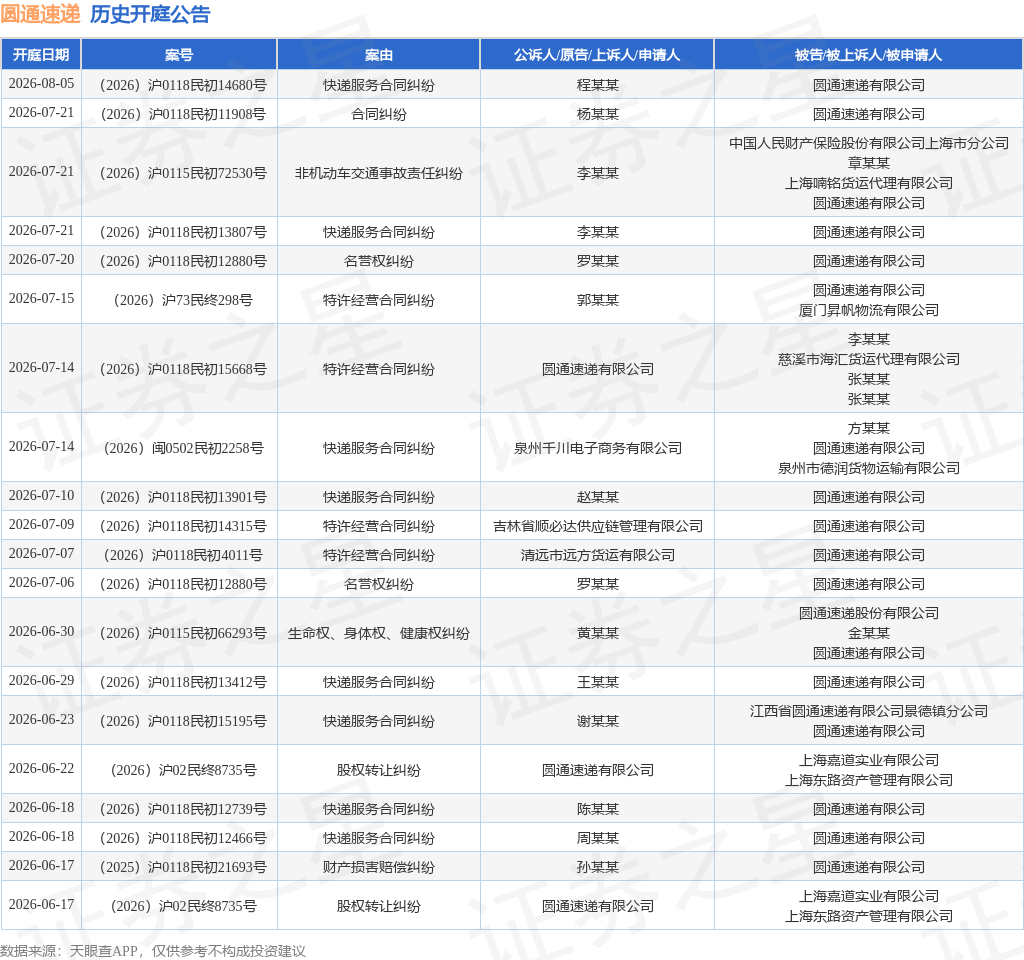Open case (2025)沪0118民初21693号
Screen dimensions: 1024x960
[183, 867]
